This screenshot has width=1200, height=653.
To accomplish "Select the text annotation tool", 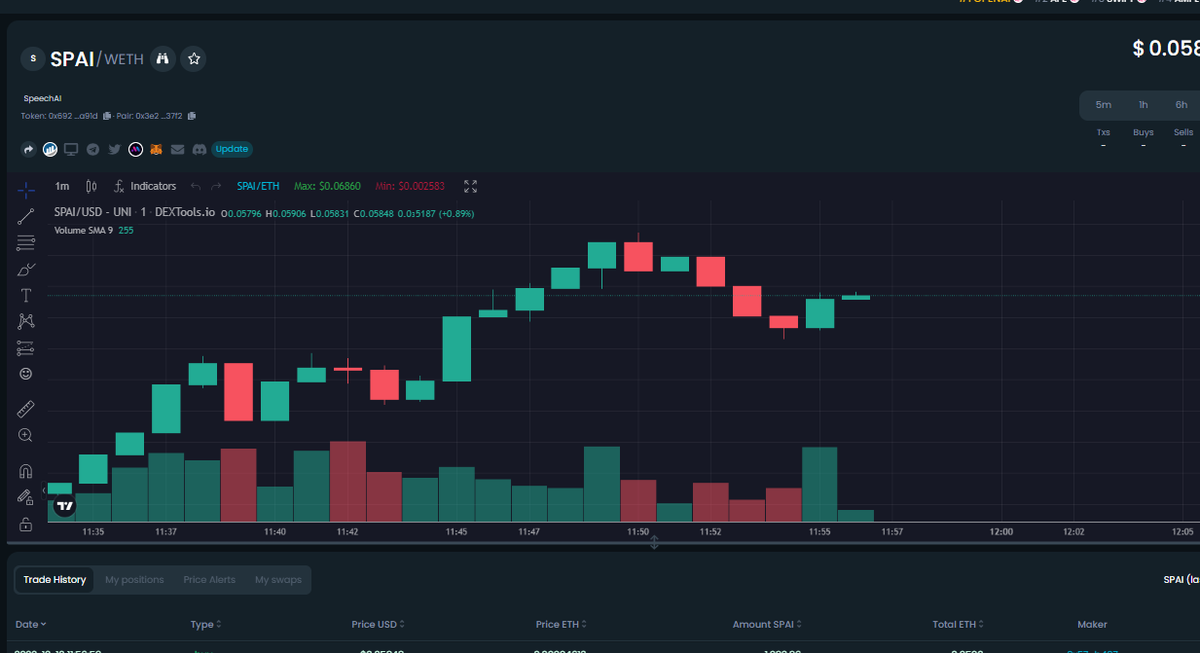I will click(x=26, y=295).
